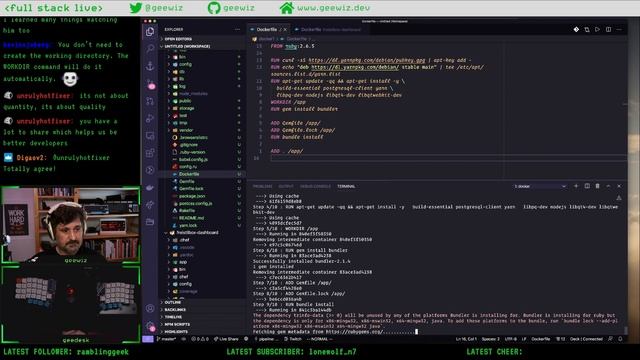
Task: Open the Explorer view in the activity bar
Action: click(x=150, y=32)
